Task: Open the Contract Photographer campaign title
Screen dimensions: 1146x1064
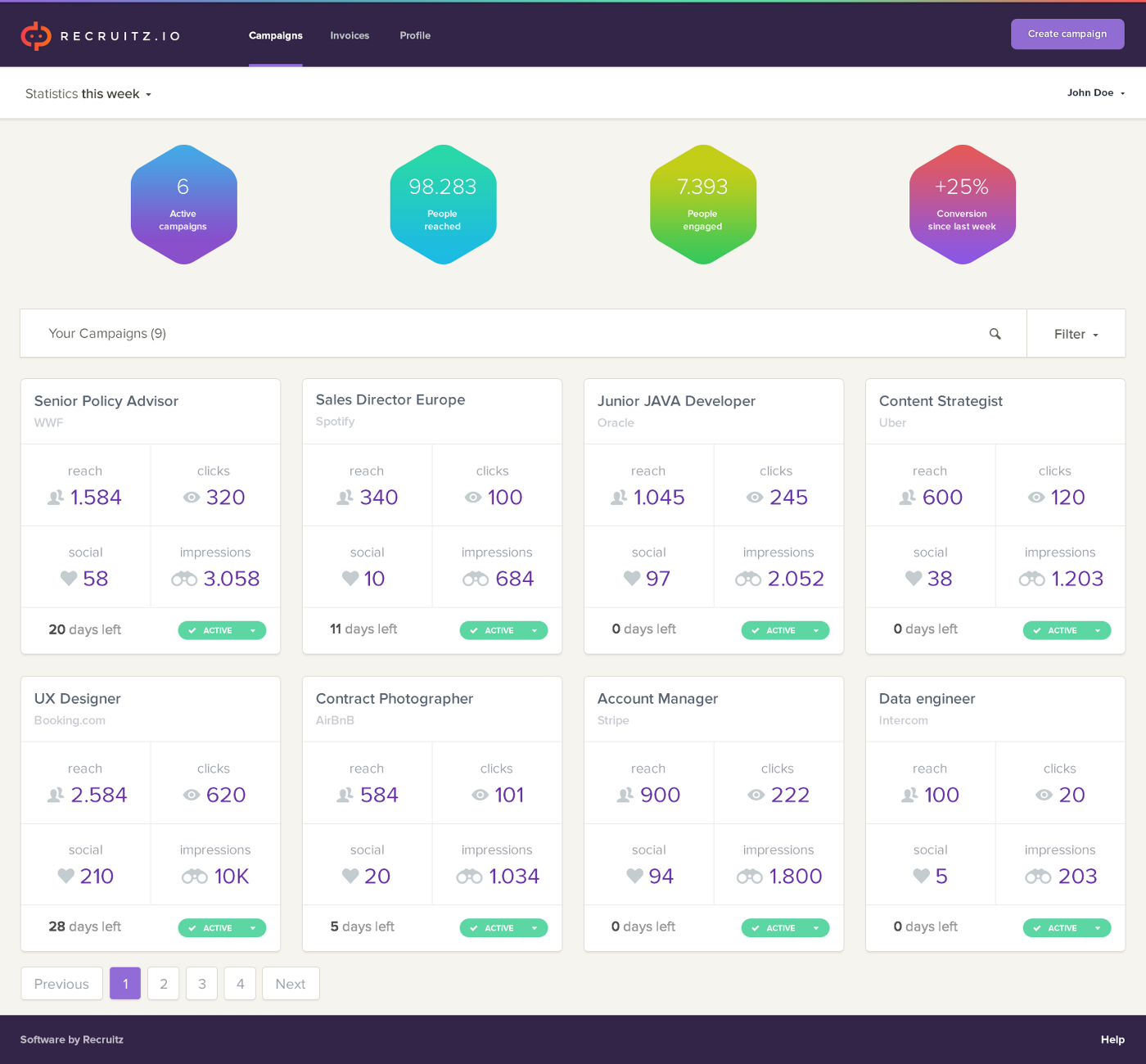Action: coord(395,699)
